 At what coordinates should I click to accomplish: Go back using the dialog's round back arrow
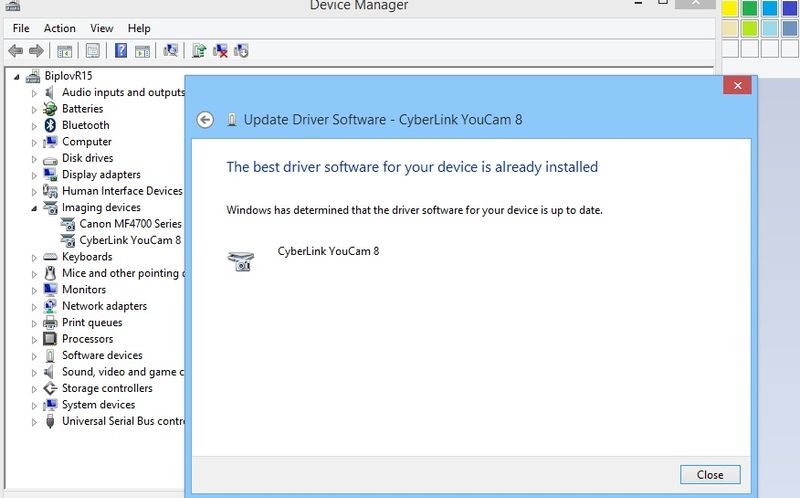click(x=205, y=120)
